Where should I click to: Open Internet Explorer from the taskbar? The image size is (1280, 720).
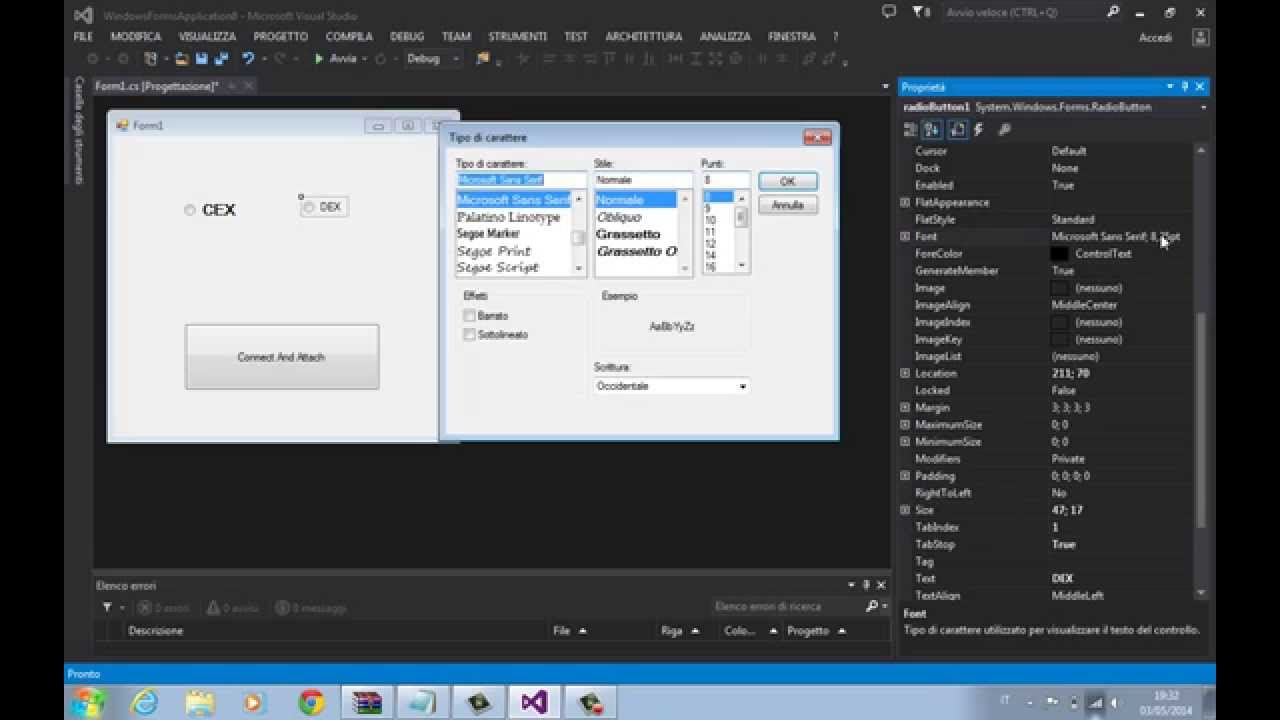pos(145,702)
